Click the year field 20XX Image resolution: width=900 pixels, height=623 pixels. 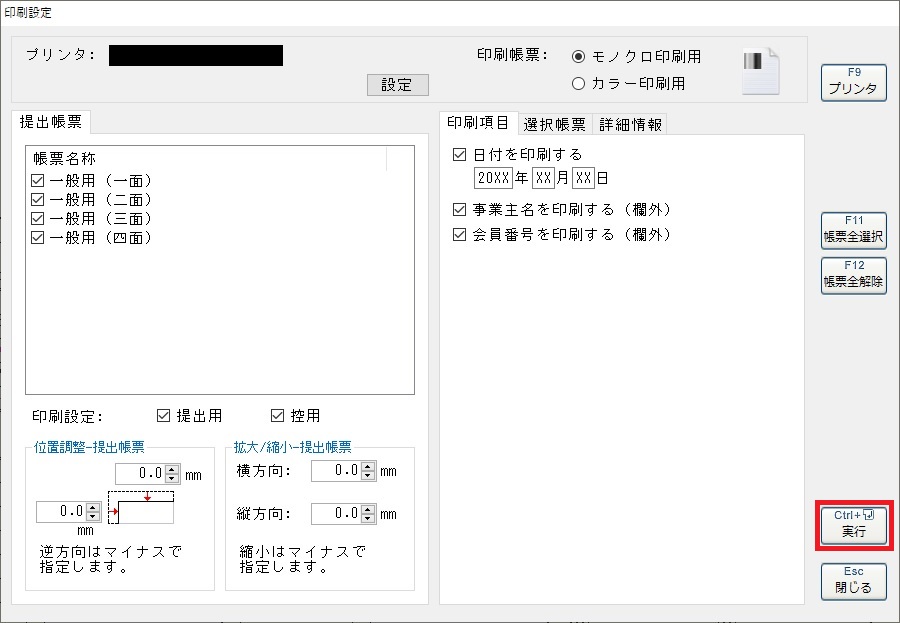(493, 179)
